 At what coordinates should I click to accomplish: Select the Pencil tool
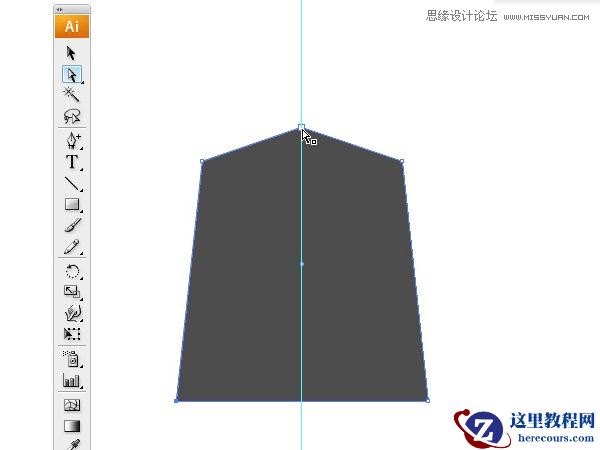pyautogui.click(x=72, y=247)
